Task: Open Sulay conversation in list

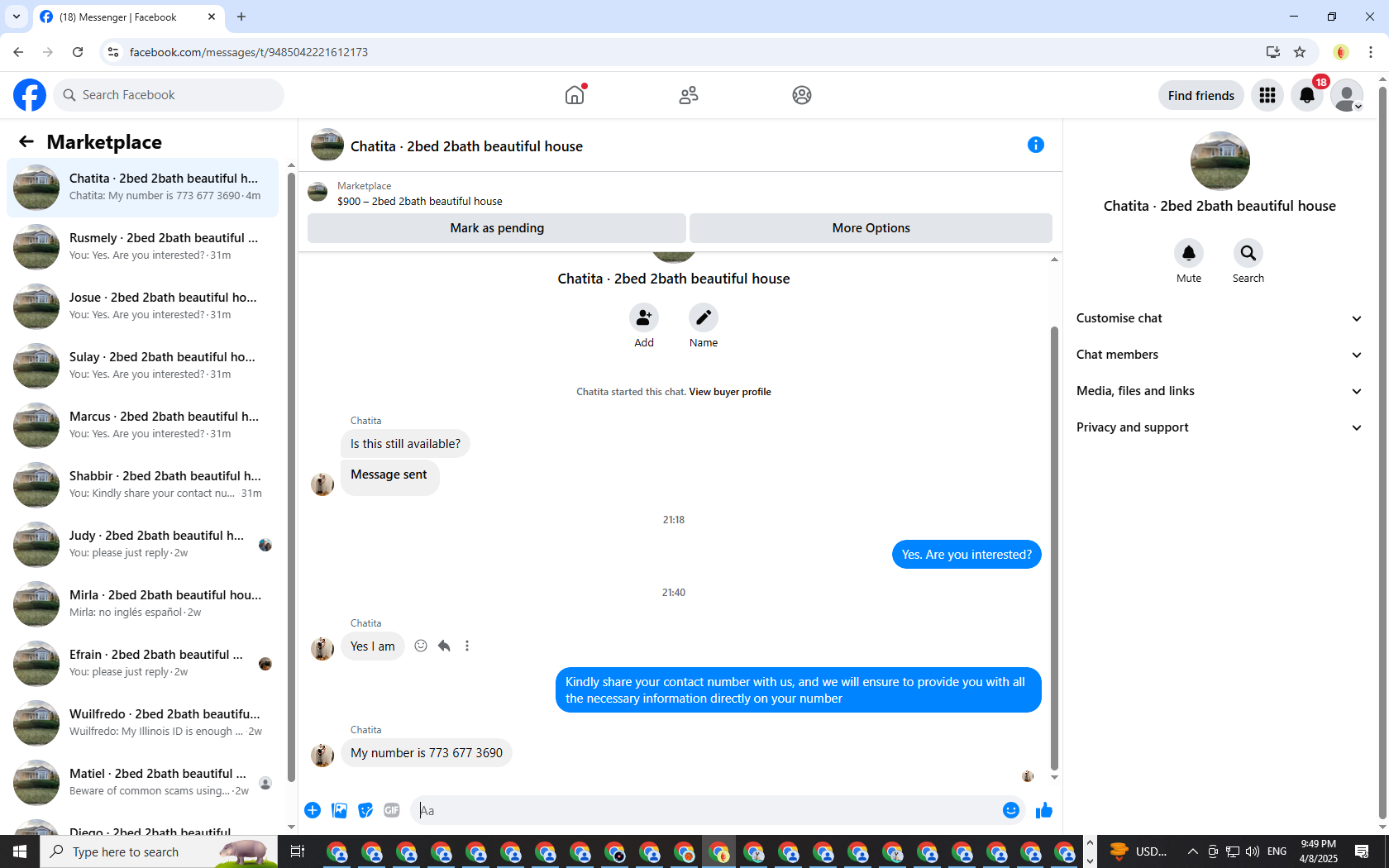Action: (x=142, y=366)
